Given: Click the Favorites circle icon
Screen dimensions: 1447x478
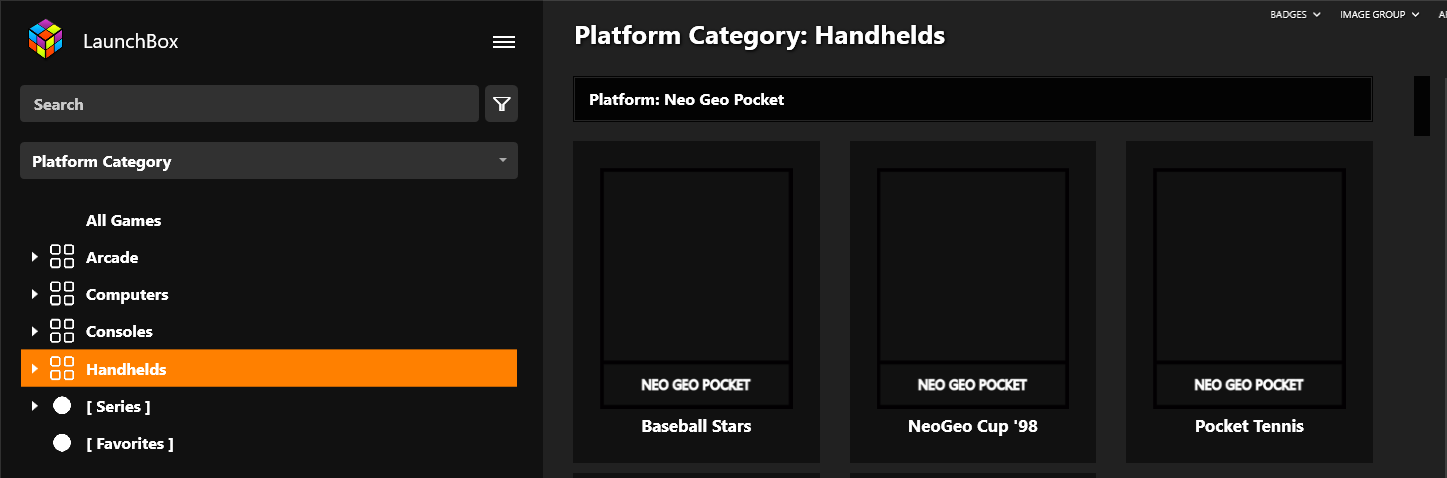Looking at the screenshot, I should (62, 443).
